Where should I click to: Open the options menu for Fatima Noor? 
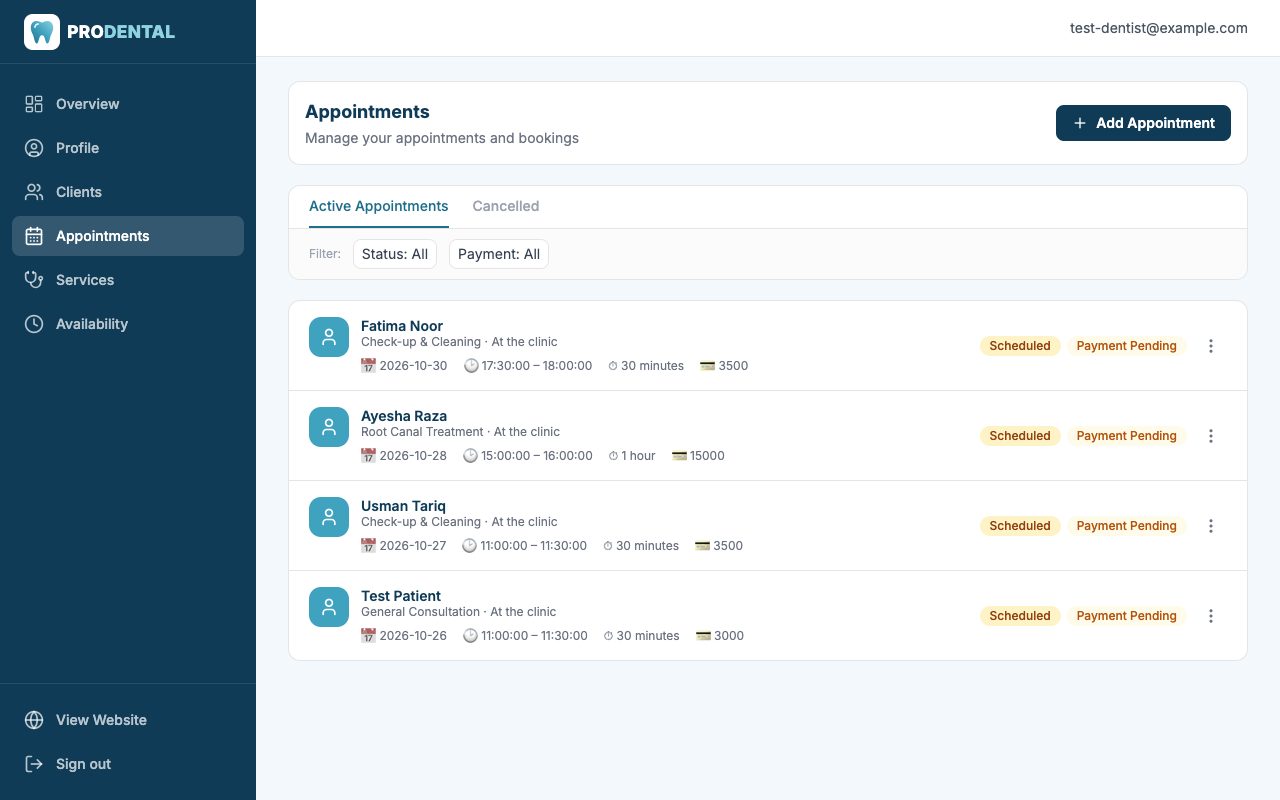(x=1211, y=346)
